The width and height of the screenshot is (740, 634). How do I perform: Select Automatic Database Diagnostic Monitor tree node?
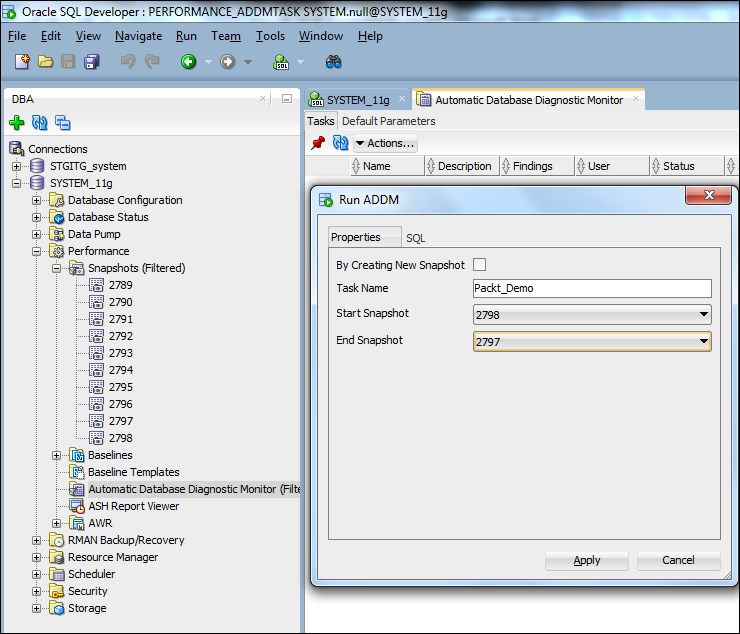[194, 489]
